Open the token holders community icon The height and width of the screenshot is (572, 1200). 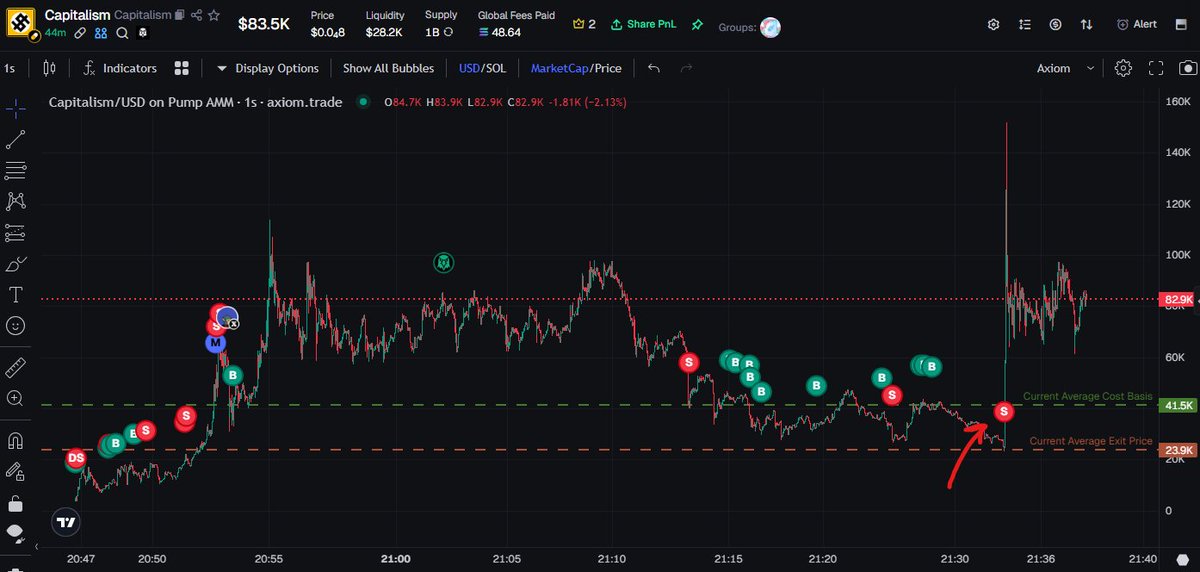click(101, 33)
